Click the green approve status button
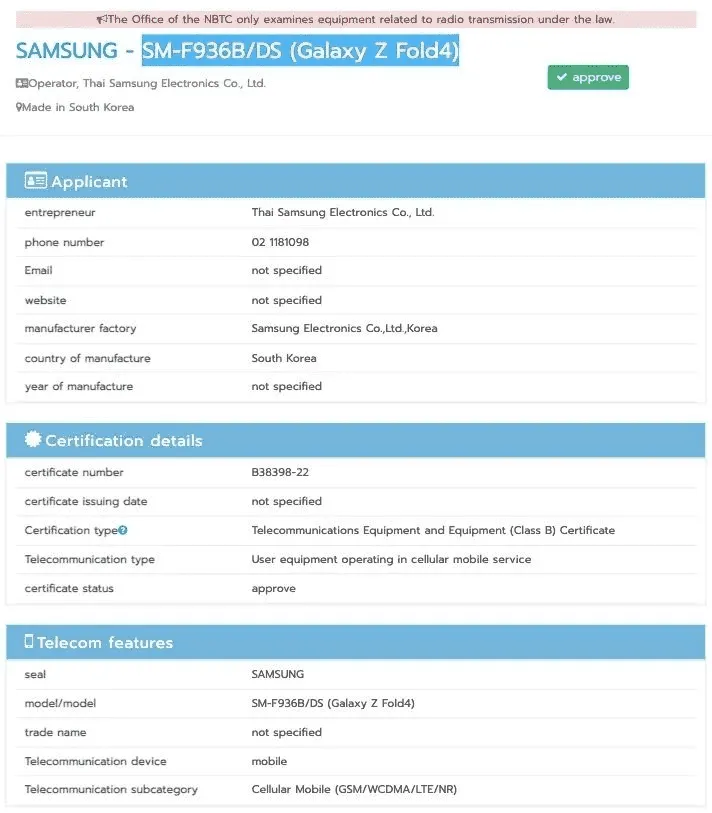 coord(588,77)
